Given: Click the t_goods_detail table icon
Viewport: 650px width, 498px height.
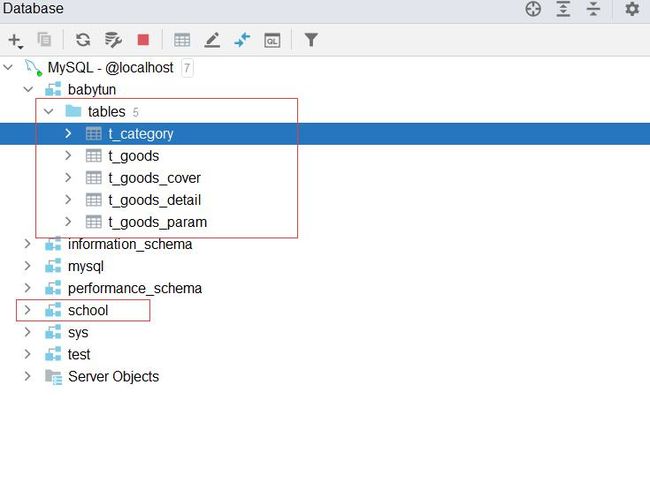Looking at the screenshot, I should [x=93, y=200].
